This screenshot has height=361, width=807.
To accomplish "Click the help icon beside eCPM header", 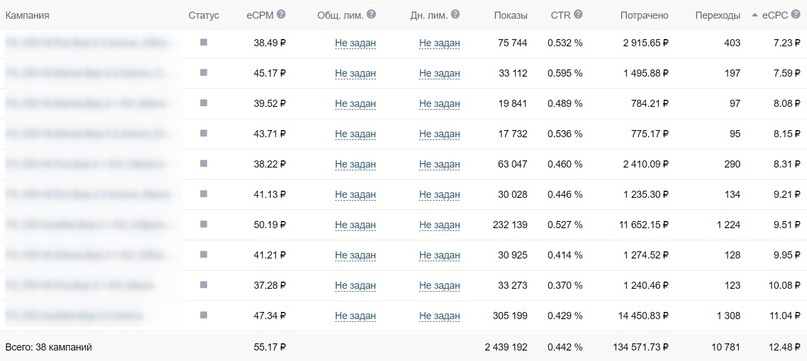I will point(281,14).
